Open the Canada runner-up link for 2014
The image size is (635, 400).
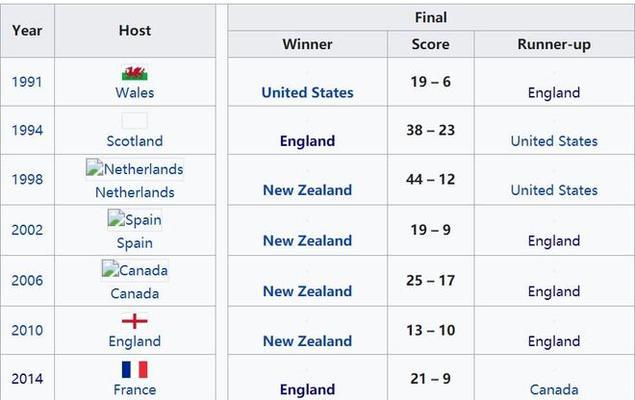(x=554, y=389)
